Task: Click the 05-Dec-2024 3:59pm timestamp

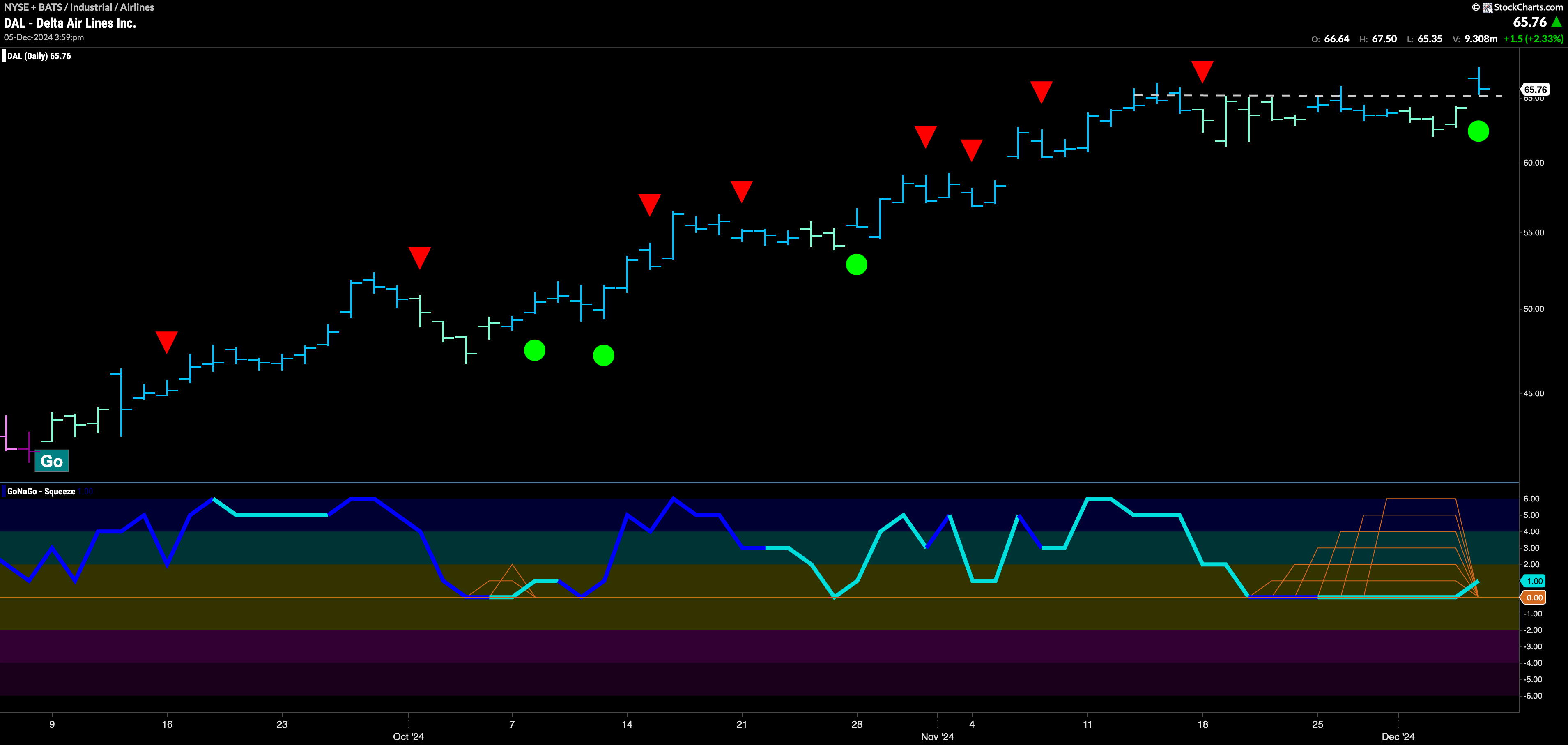Action: [x=44, y=37]
